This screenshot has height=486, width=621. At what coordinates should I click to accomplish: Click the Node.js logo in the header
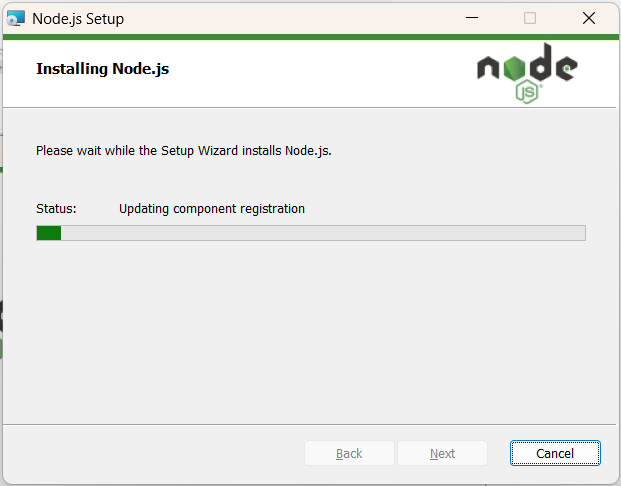point(527,73)
